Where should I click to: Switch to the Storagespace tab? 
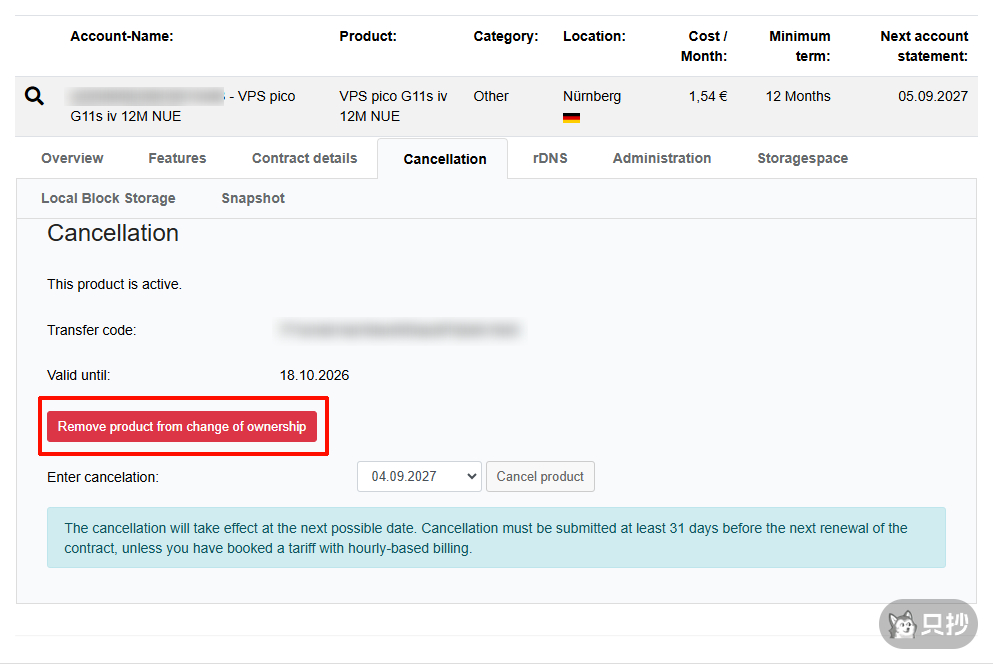(x=802, y=158)
